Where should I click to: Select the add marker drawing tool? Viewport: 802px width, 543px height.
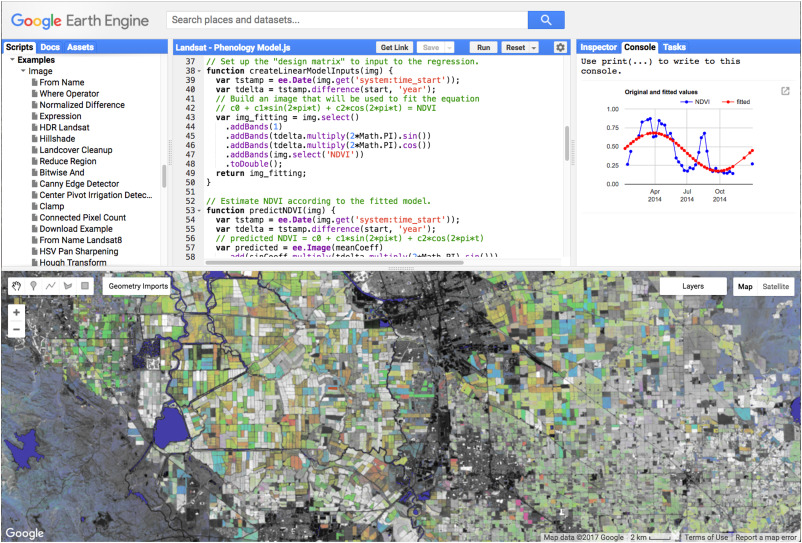(34, 286)
